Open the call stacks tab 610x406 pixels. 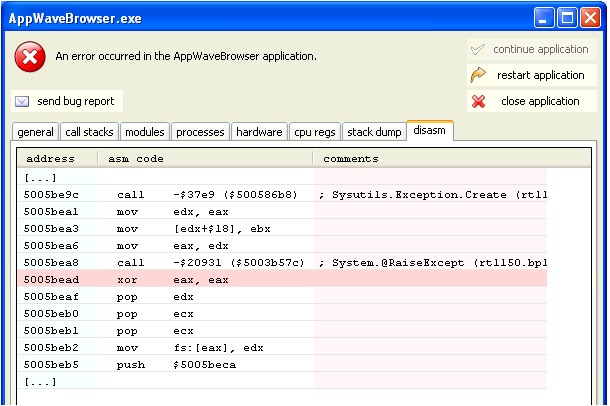(89, 132)
